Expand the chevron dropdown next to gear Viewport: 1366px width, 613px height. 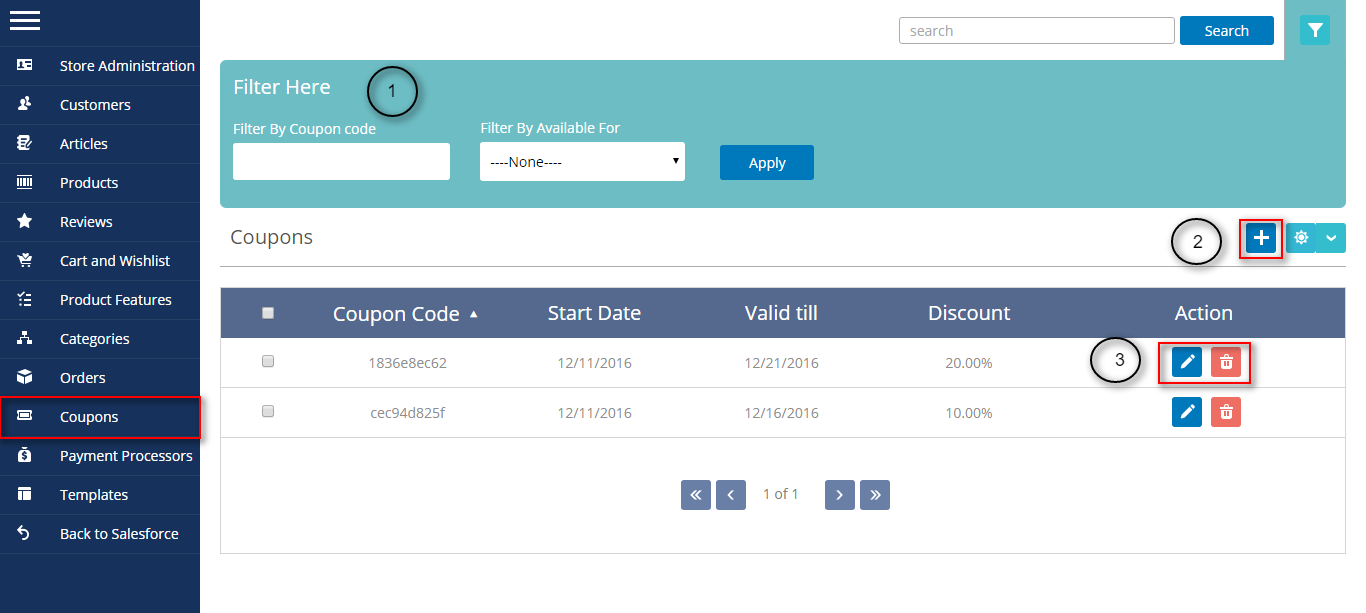[x=1331, y=238]
